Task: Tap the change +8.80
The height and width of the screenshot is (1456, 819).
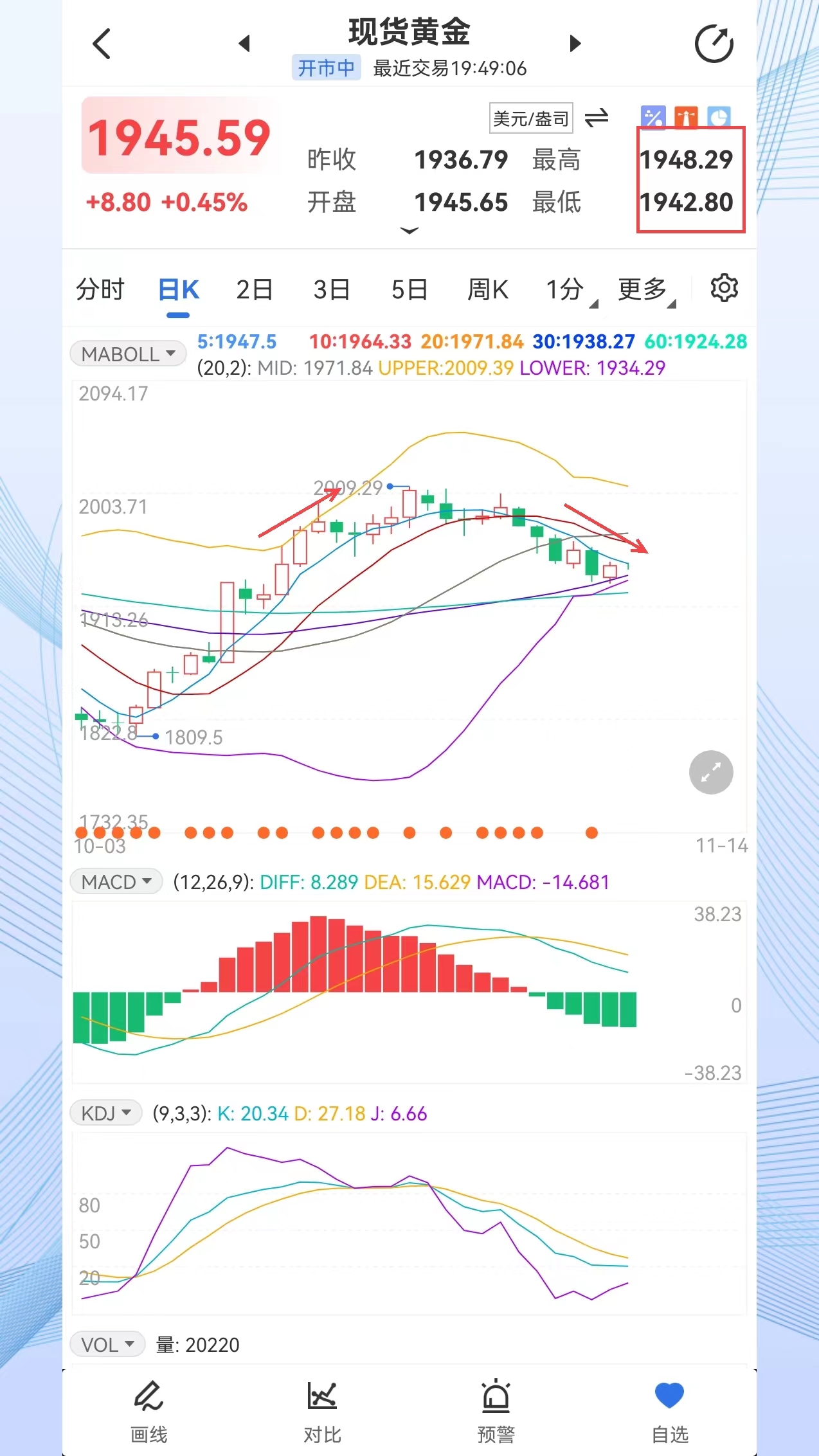Action: (x=118, y=202)
